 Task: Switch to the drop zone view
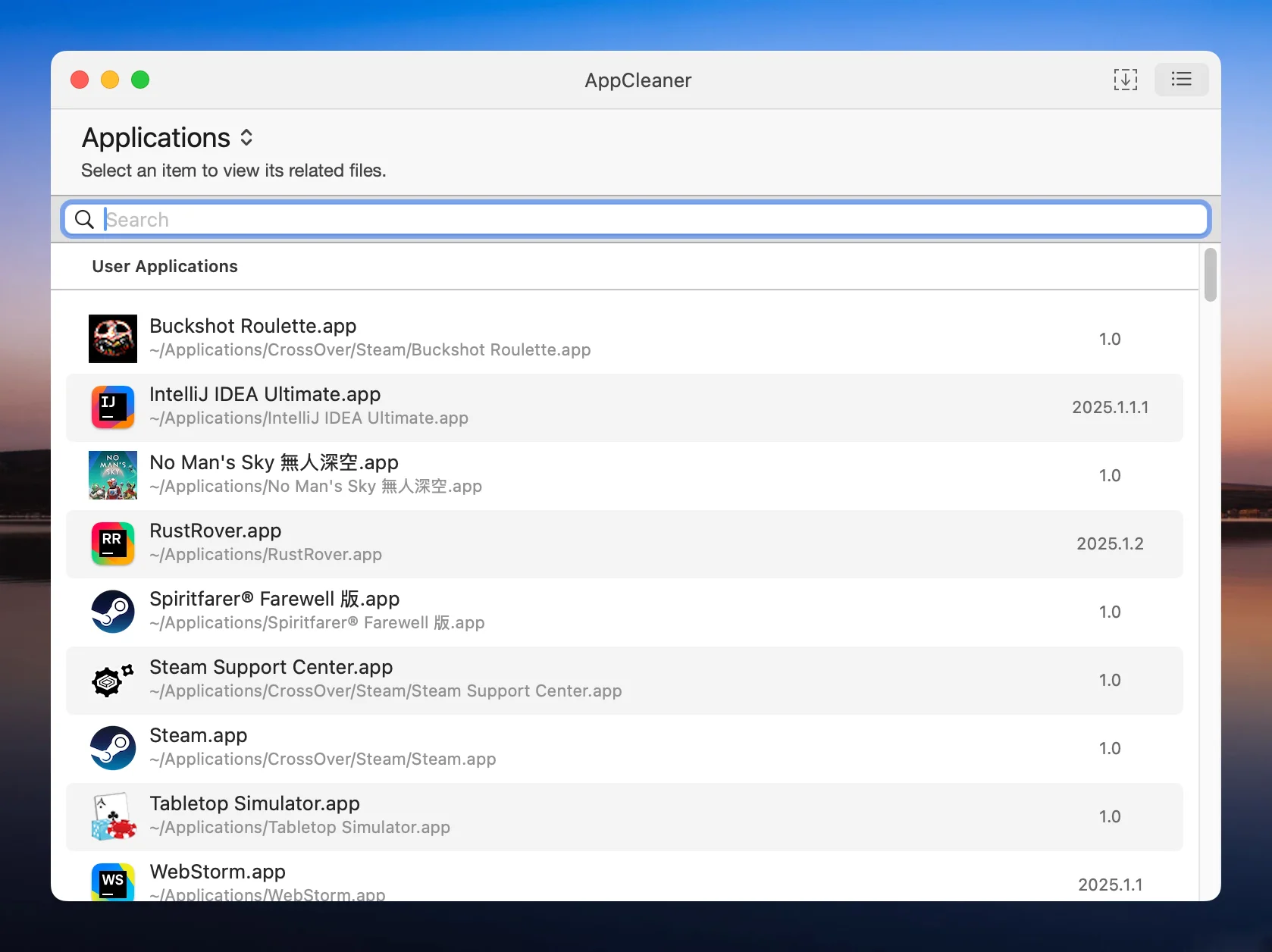(x=1125, y=80)
